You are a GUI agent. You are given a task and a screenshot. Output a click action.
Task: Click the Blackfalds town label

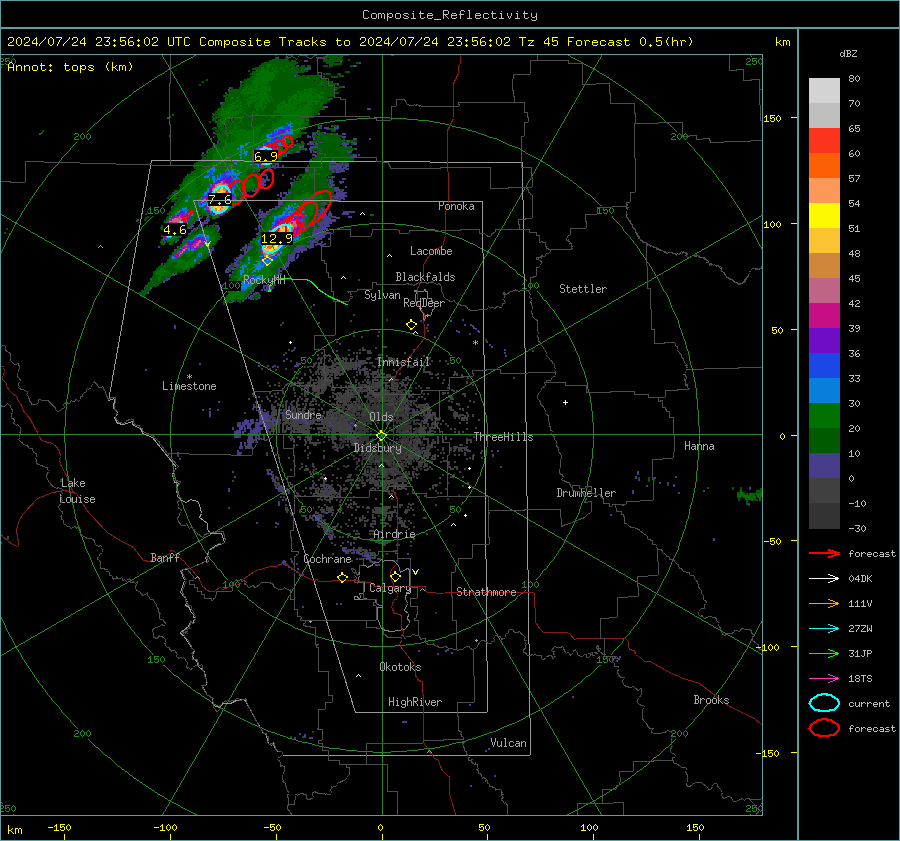click(x=425, y=277)
